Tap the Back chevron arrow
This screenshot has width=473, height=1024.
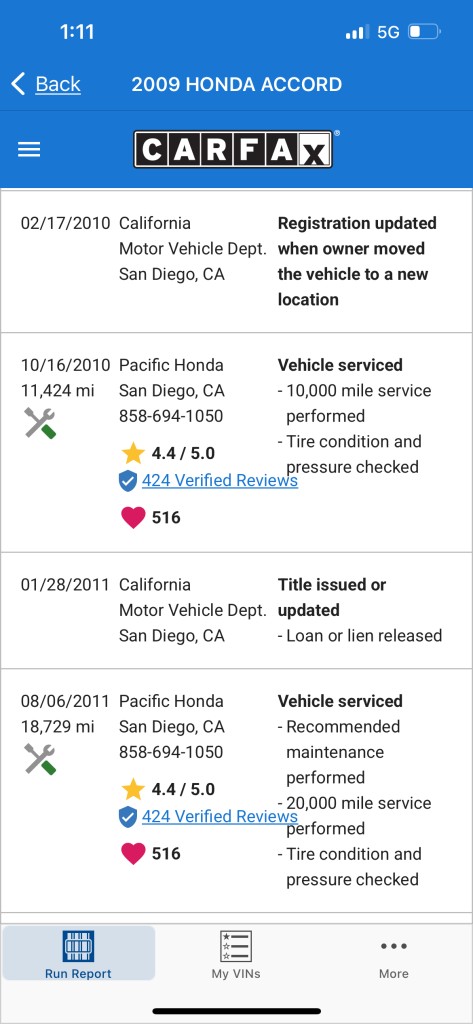click(18, 84)
